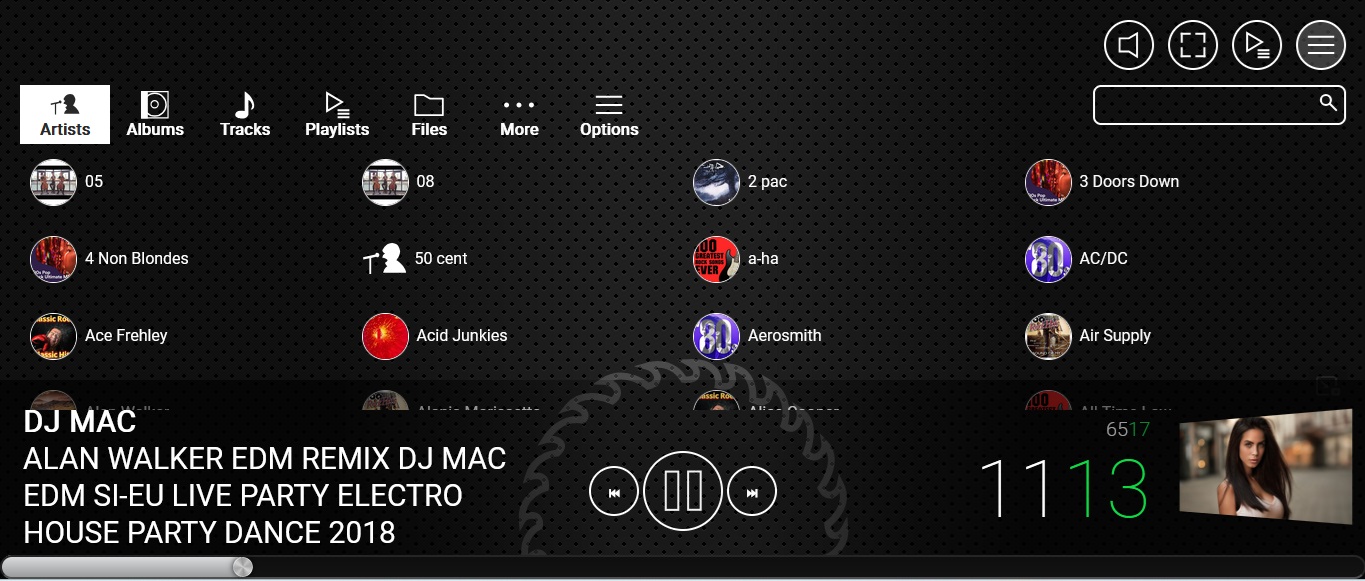Pause the current playback
This screenshot has height=581, width=1365.
683,491
